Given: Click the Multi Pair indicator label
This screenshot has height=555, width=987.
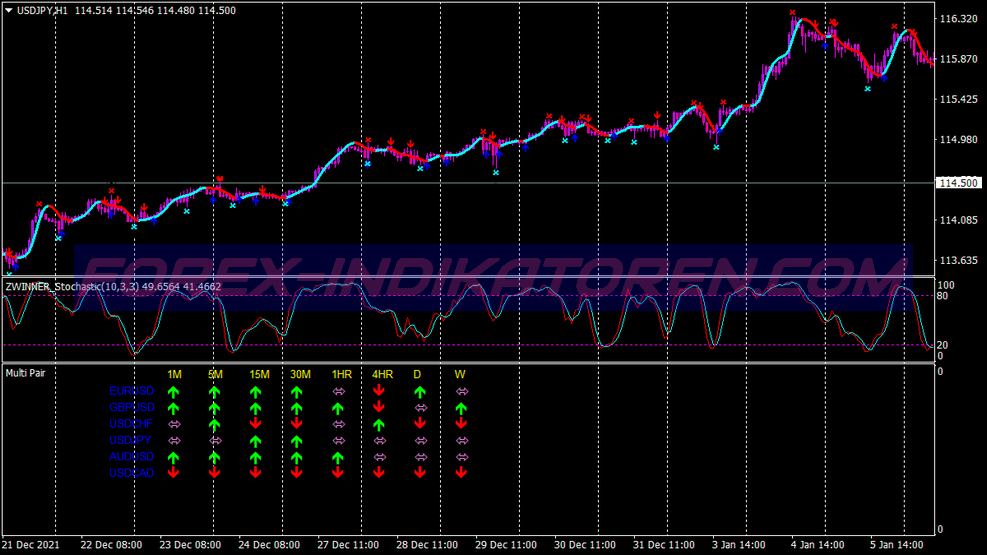Looking at the screenshot, I should click(25, 373).
